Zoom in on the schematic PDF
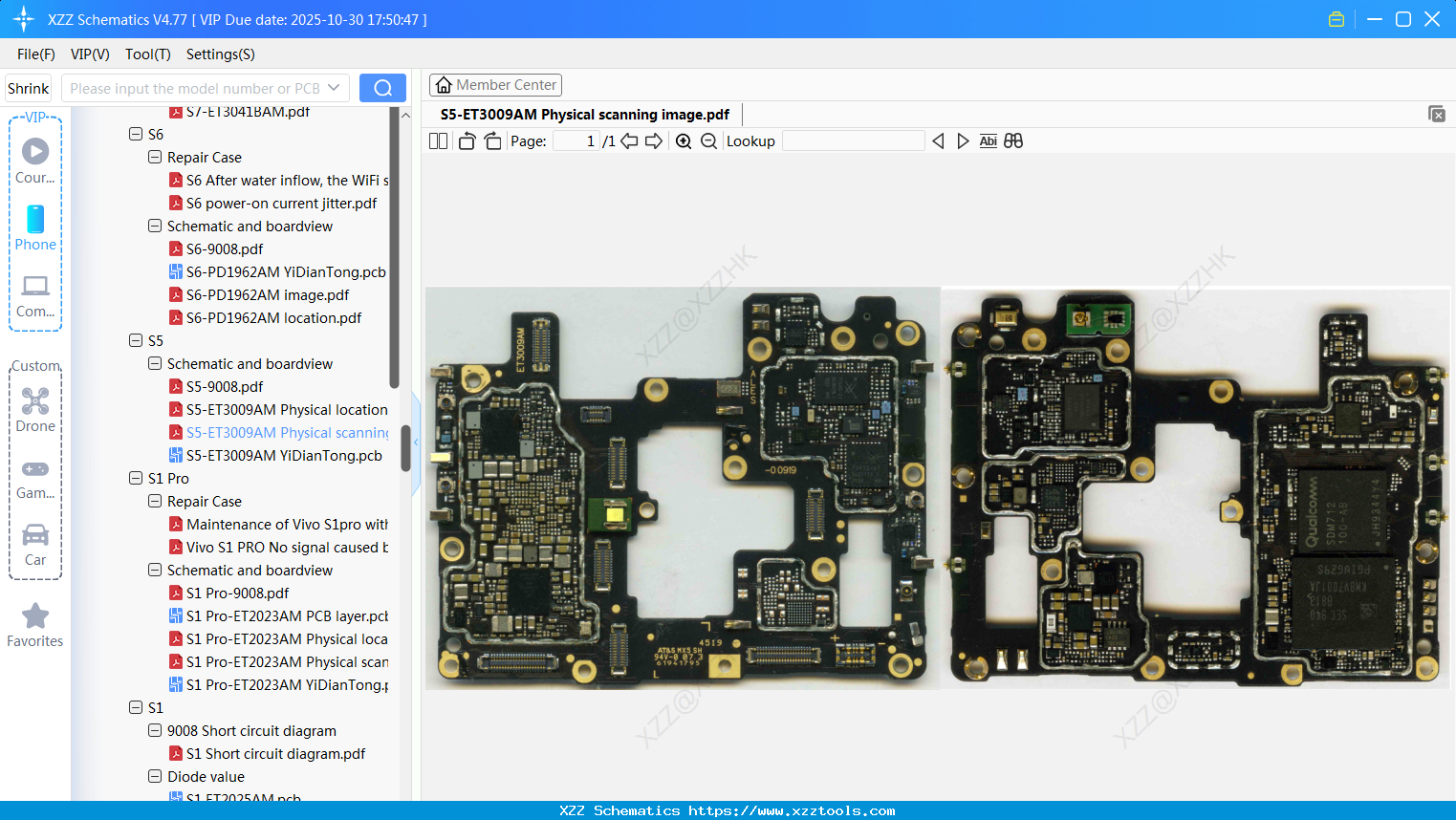The width and height of the screenshot is (1456, 820). pyautogui.click(x=685, y=140)
